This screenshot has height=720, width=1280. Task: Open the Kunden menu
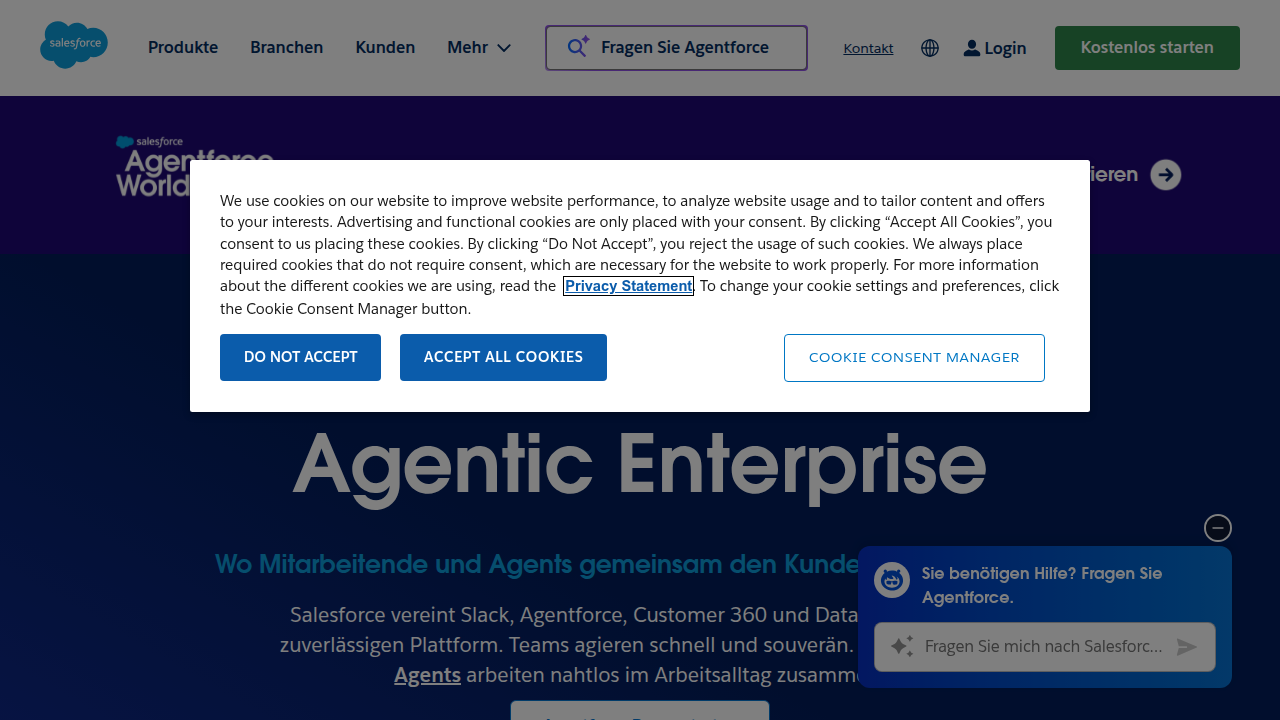pyautogui.click(x=385, y=47)
